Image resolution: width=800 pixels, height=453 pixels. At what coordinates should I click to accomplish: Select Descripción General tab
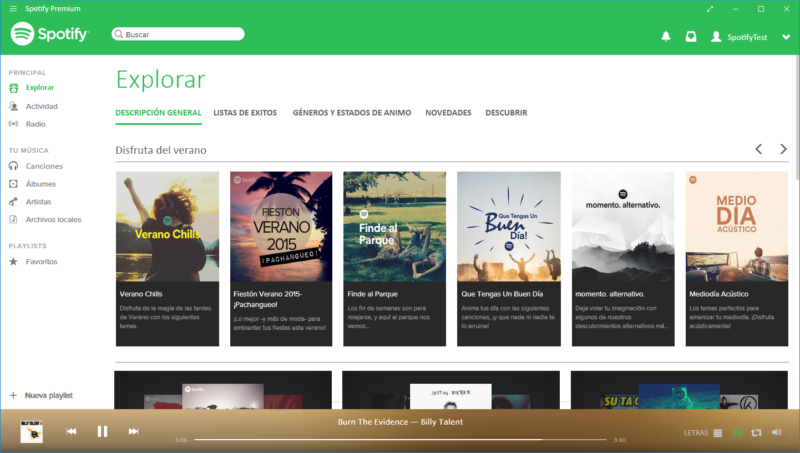point(158,113)
